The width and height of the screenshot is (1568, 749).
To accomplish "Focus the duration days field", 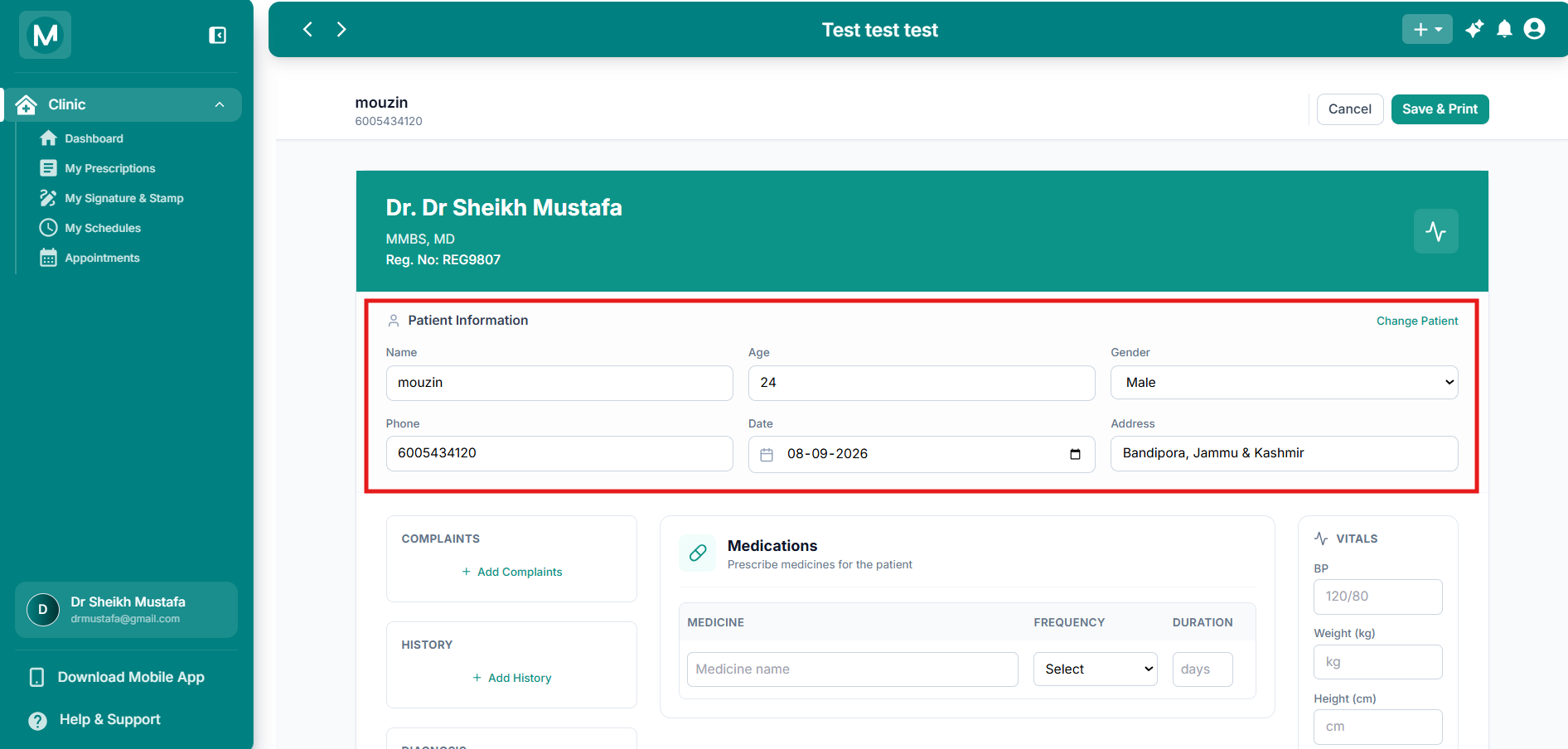I will 1203,669.
